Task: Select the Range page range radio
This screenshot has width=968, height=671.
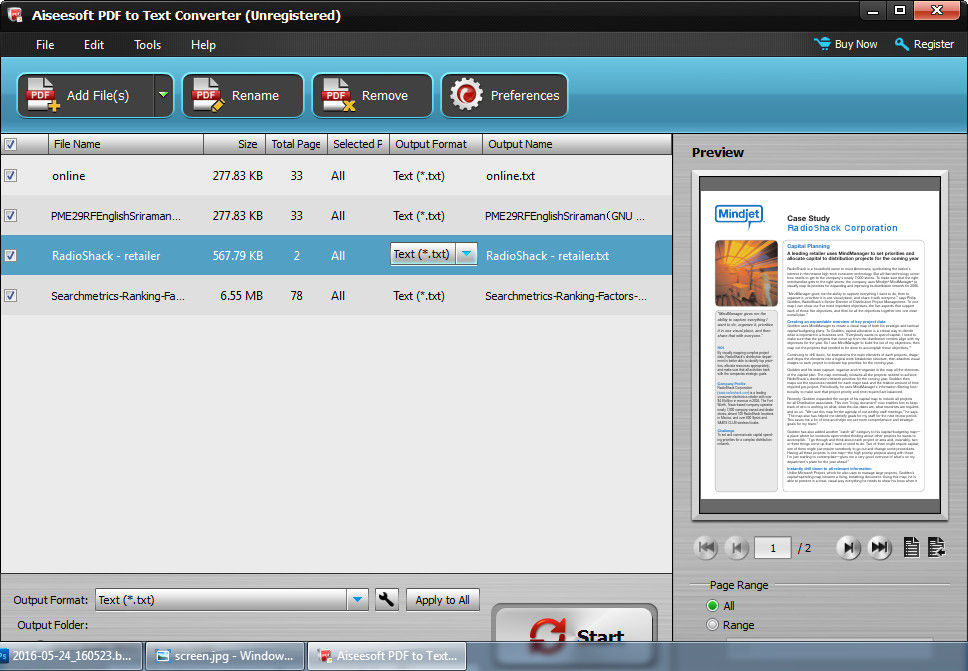Action: (x=713, y=625)
